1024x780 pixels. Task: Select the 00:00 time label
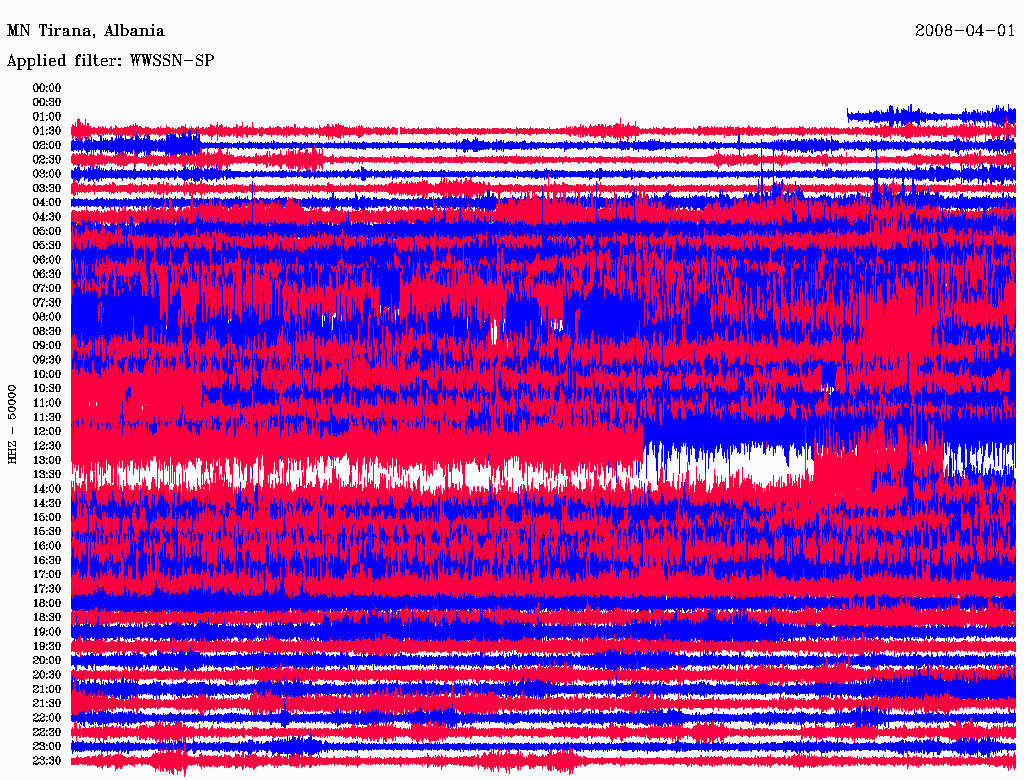click(x=46, y=88)
